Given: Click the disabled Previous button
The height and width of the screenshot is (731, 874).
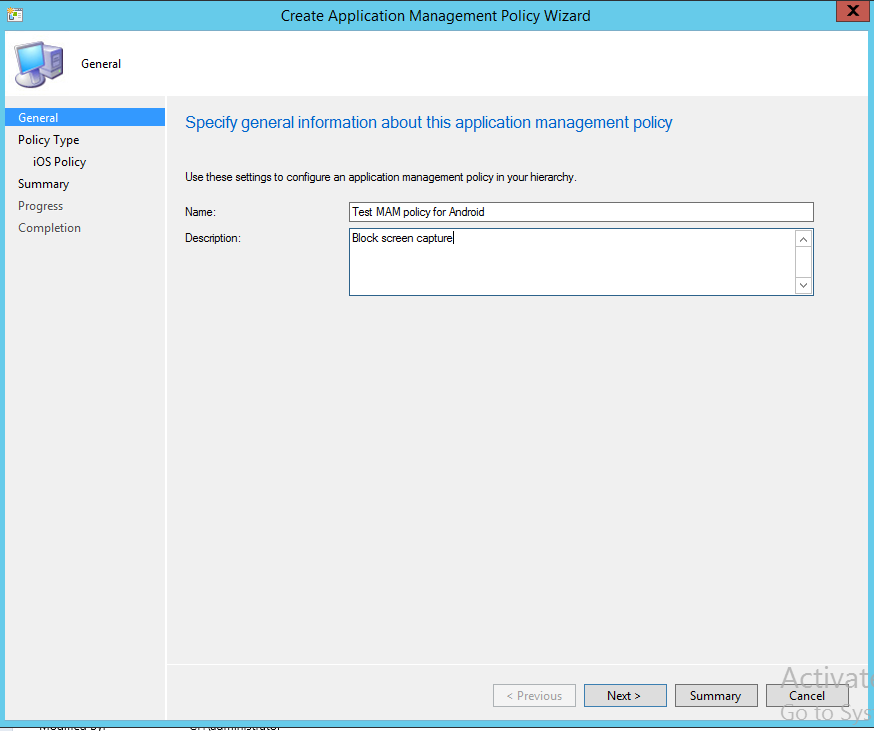Looking at the screenshot, I should [534, 695].
